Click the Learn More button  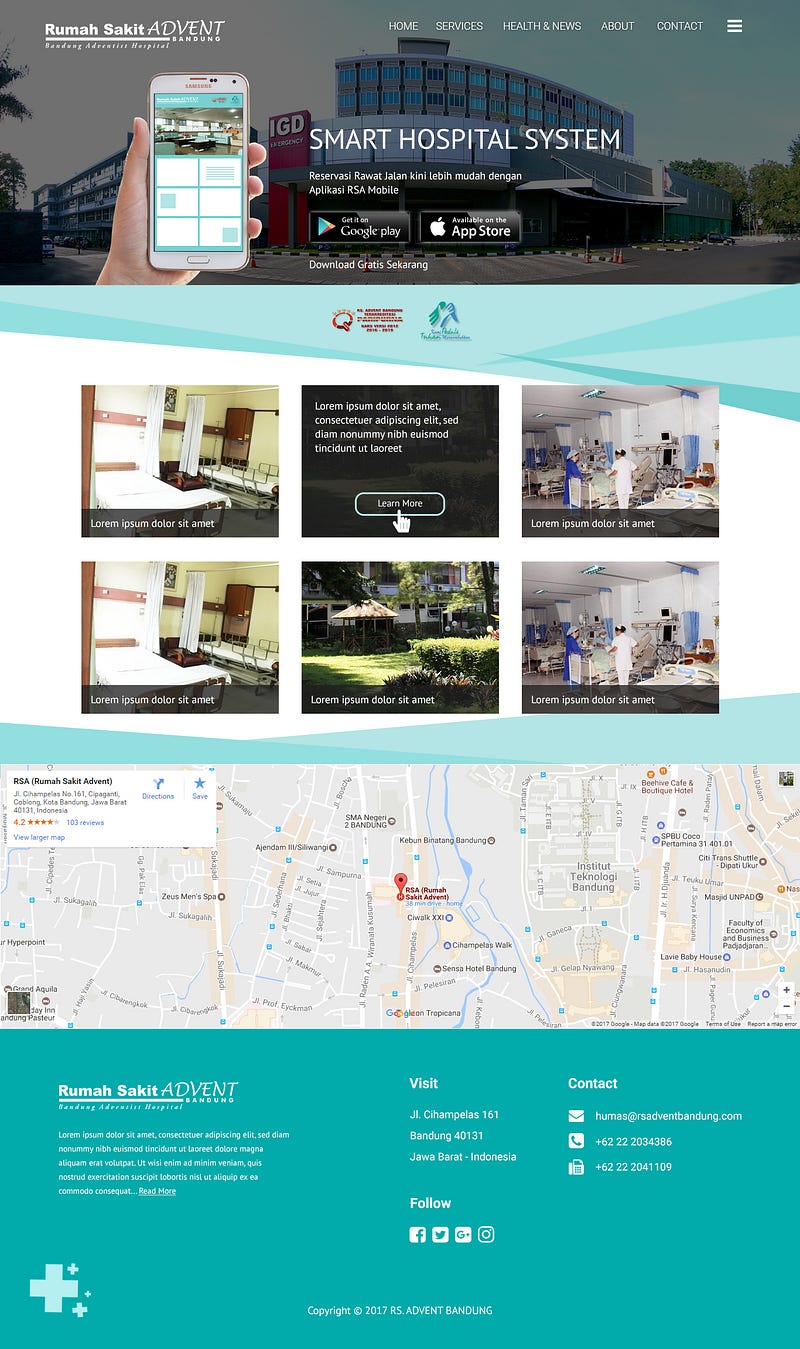pos(400,503)
